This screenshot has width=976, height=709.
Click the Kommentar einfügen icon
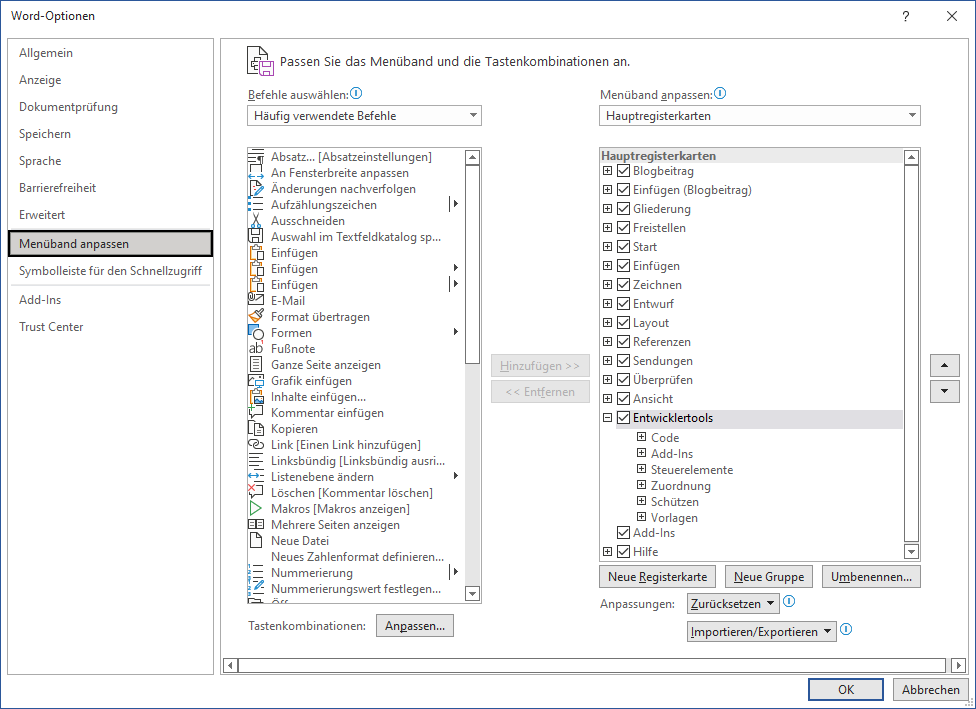tap(256, 413)
